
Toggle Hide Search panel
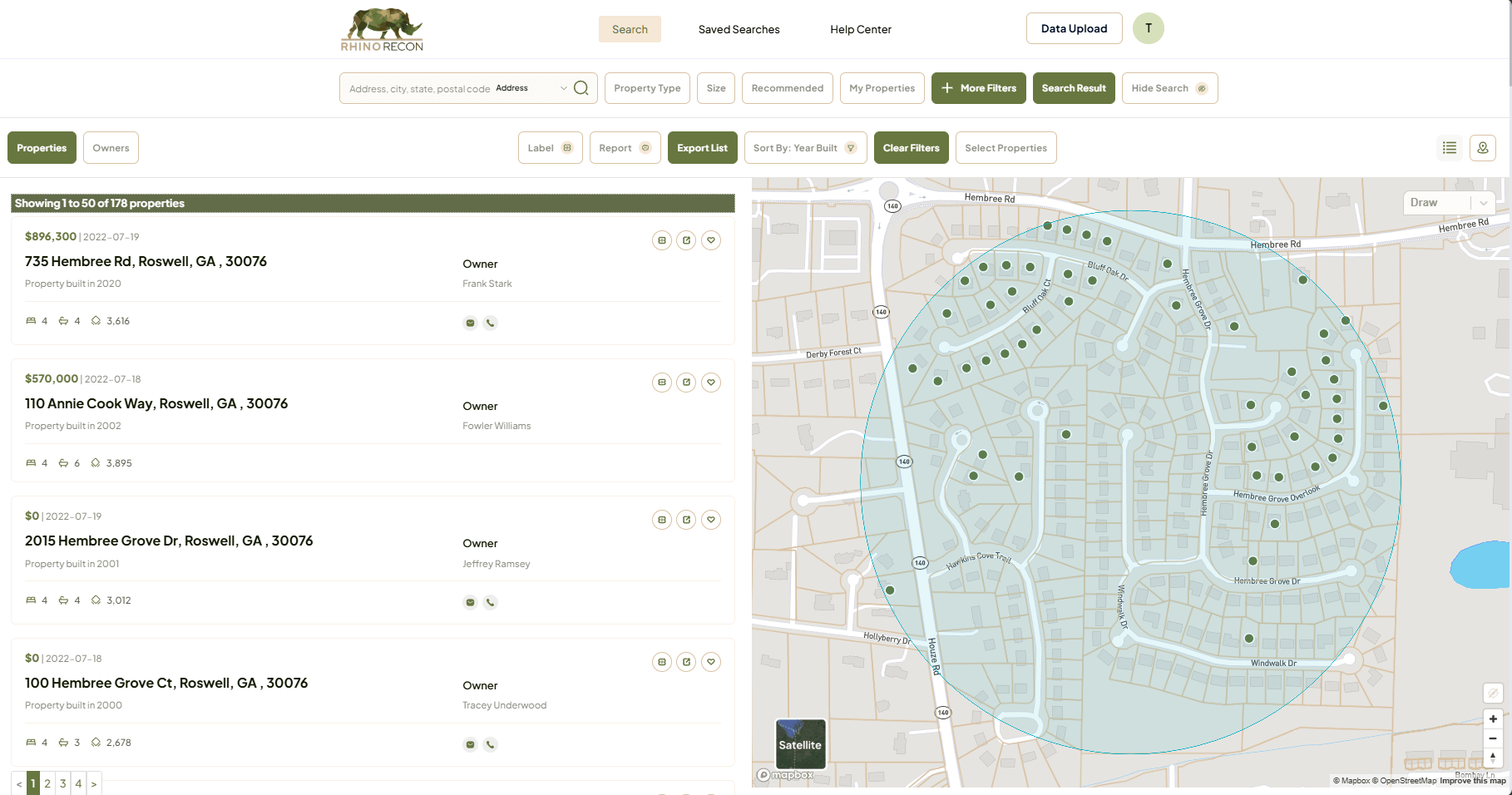[1169, 88]
